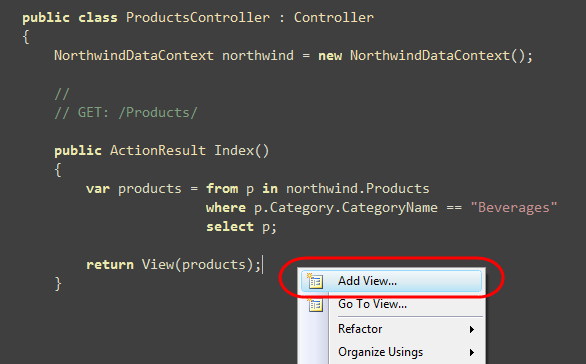Image resolution: width=586 pixels, height=364 pixels.
Task: Click the Go To View icon
Action: coord(315,305)
